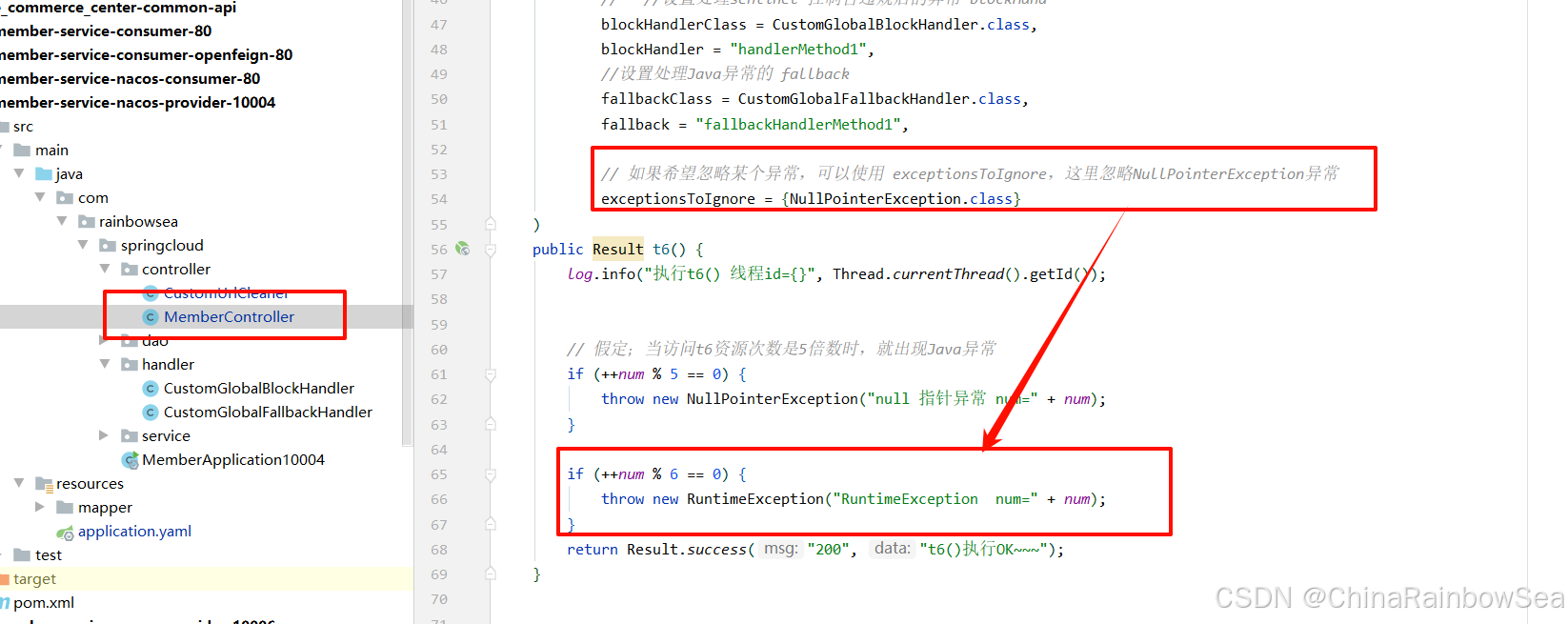The image size is (1568, 624).
Task: Click CustomGlobalBlockHandler.class reference in code
Action: tap(900, 24)
